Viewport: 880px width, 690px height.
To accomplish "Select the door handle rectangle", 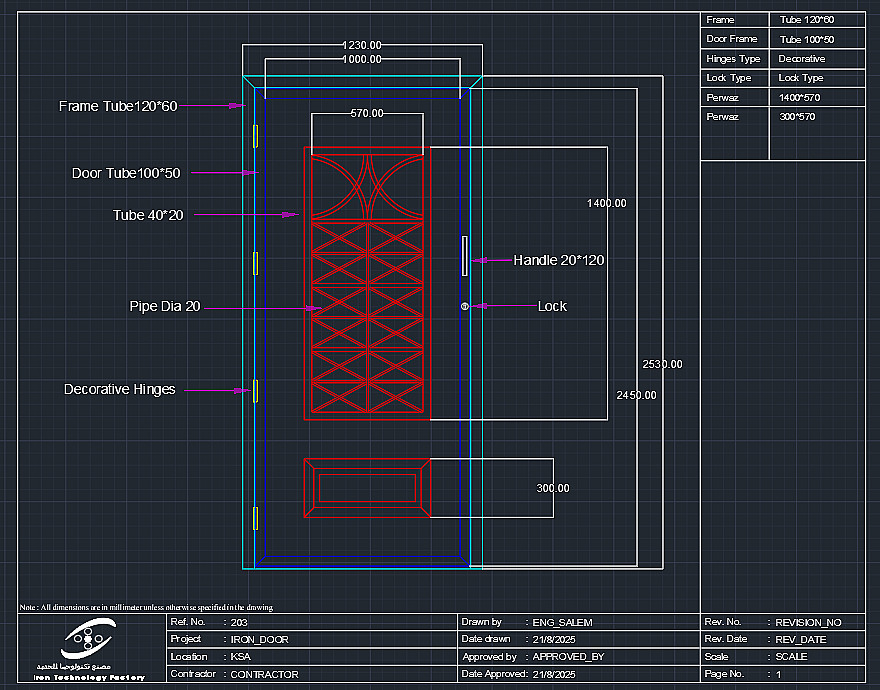I will tap(465, 256).
